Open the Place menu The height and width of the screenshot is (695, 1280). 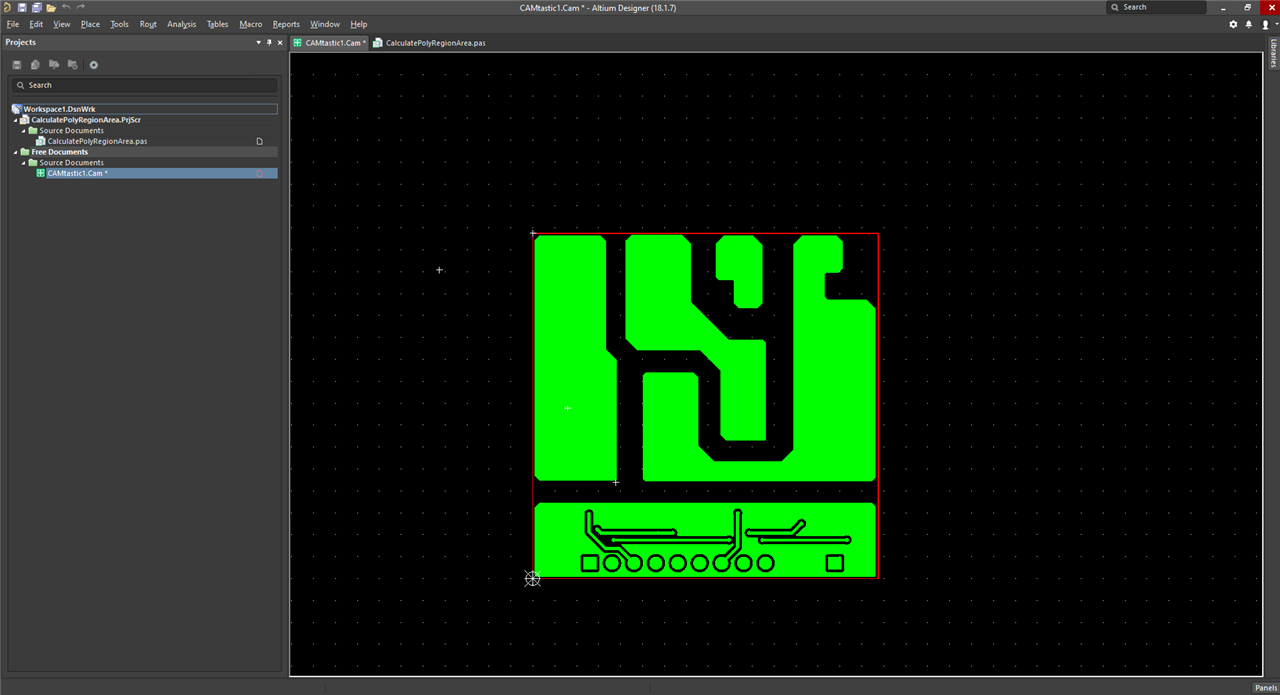91,24
